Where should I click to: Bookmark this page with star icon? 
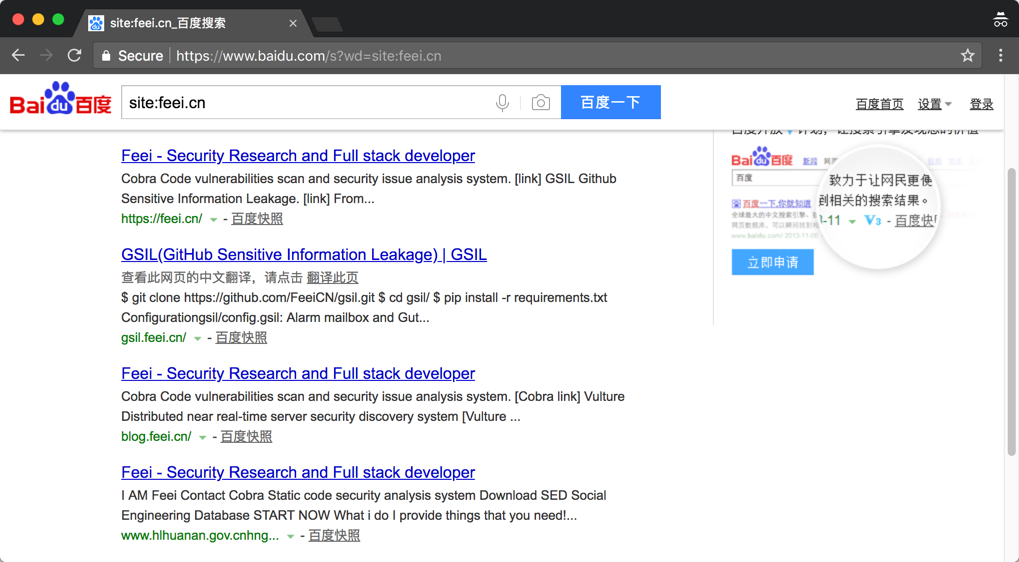coord(967,56)
